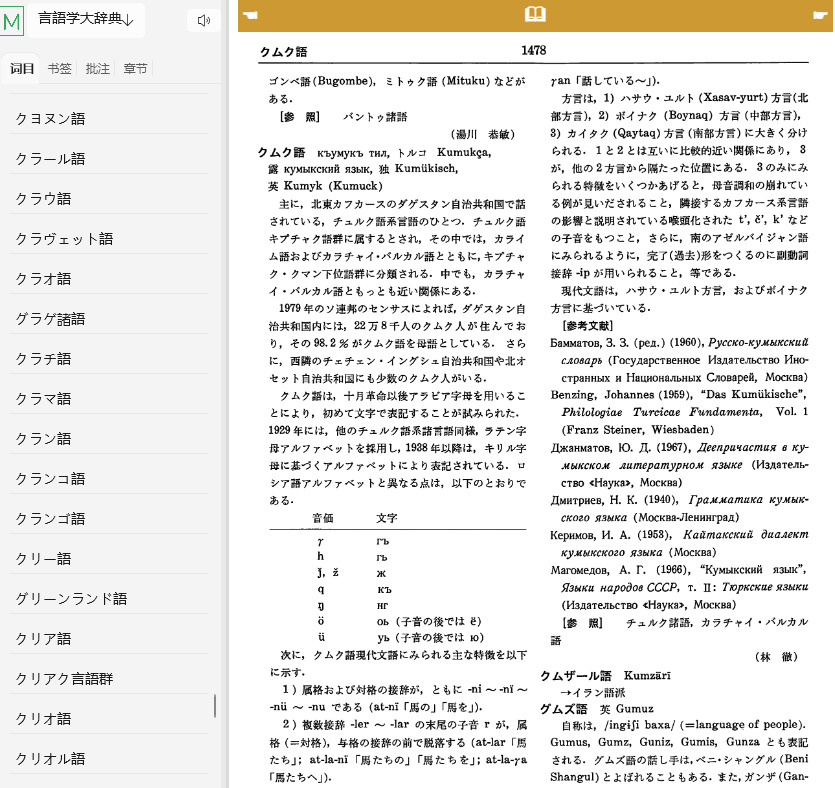The image size is (835, 788).
Task: Click the クムザール語 entry headword
Action: pyautogui.click(x=575, y=676)
